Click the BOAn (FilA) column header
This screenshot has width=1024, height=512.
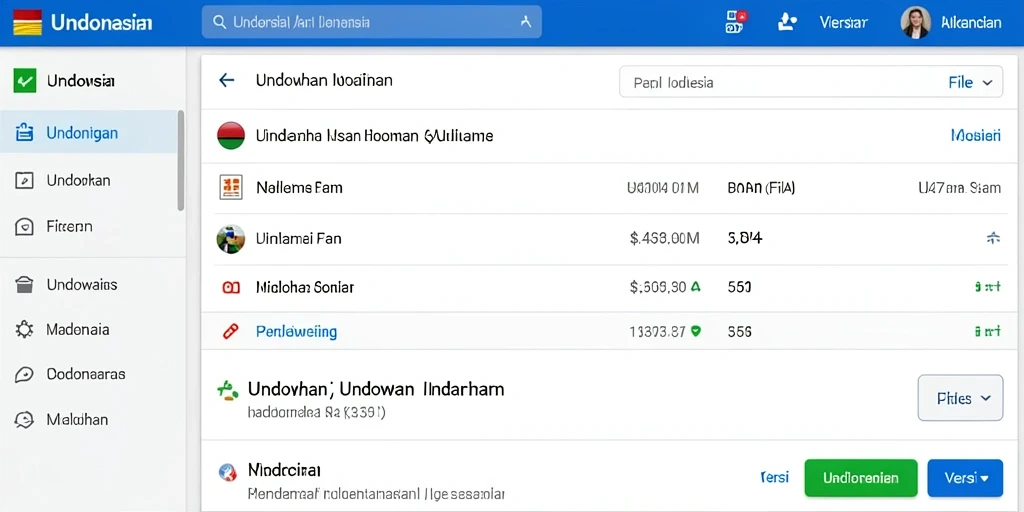coord(761,188)
